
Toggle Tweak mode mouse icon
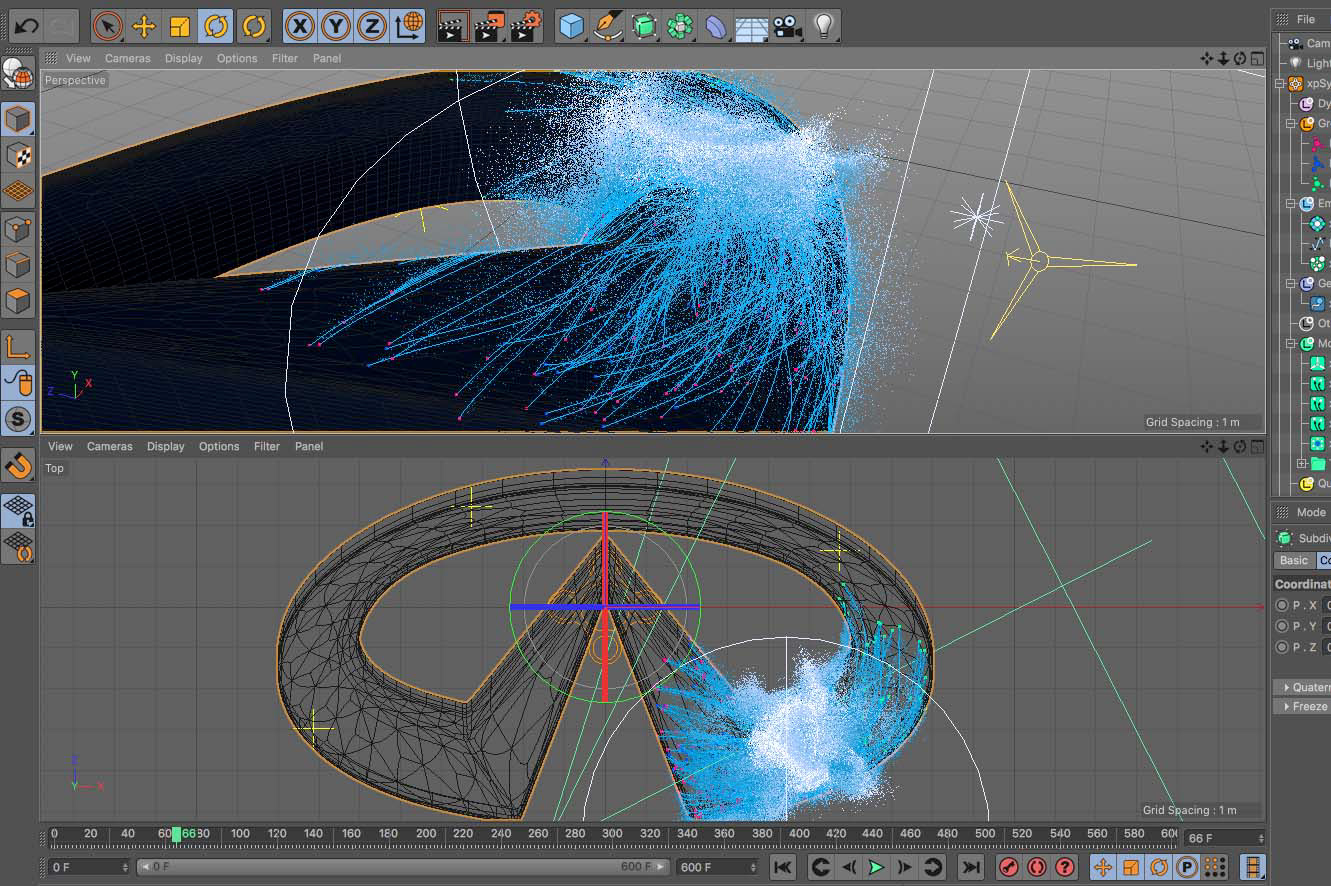click(18, 382)
